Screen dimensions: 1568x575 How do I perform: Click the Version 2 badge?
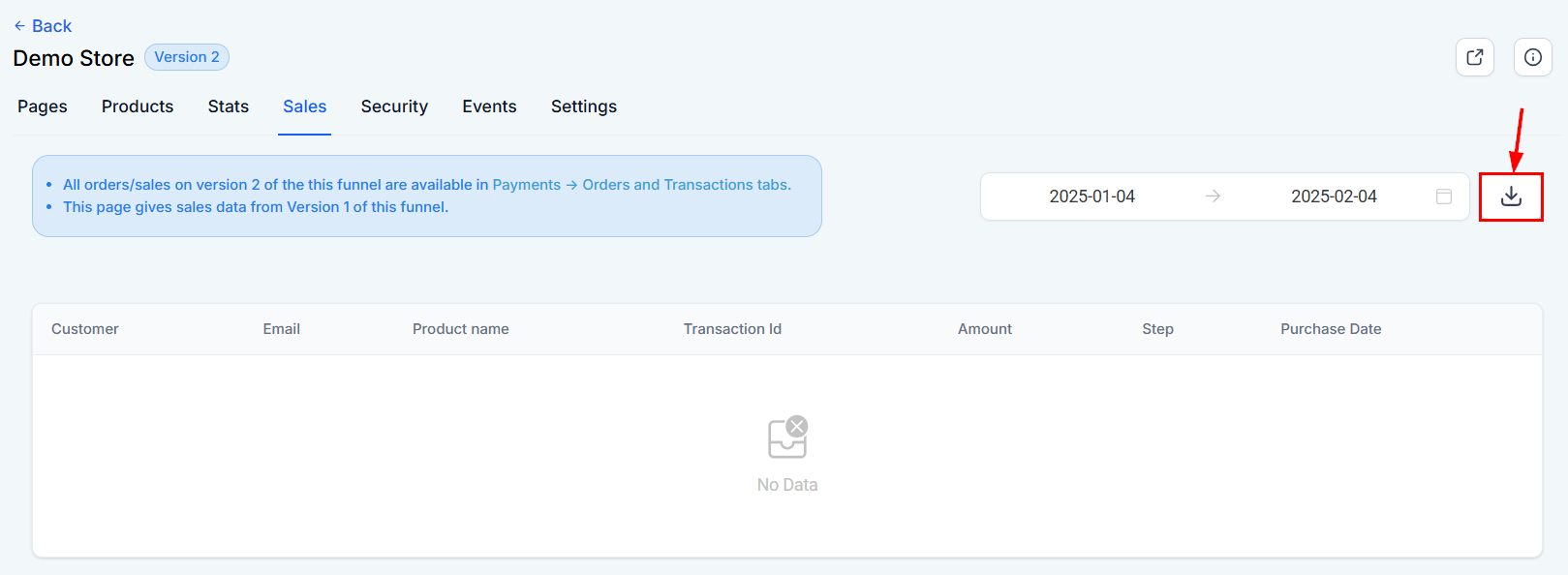tap(187, 57)
